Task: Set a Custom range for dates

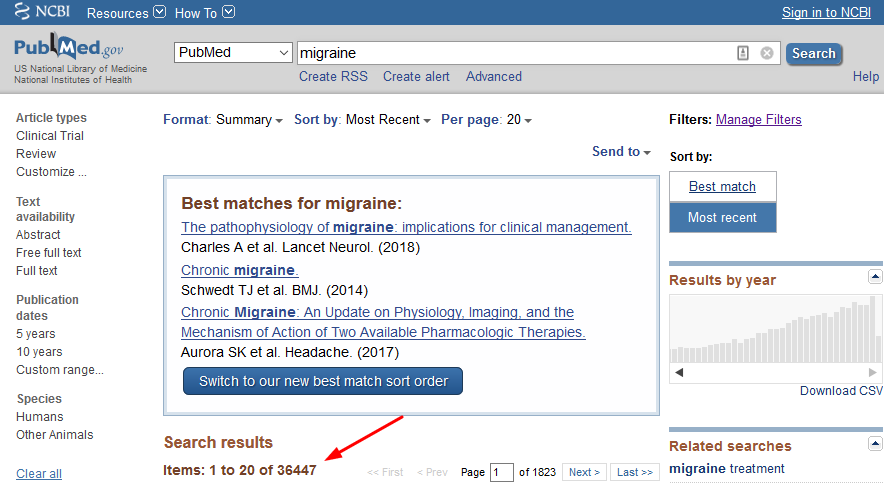Action: [60, 370]
